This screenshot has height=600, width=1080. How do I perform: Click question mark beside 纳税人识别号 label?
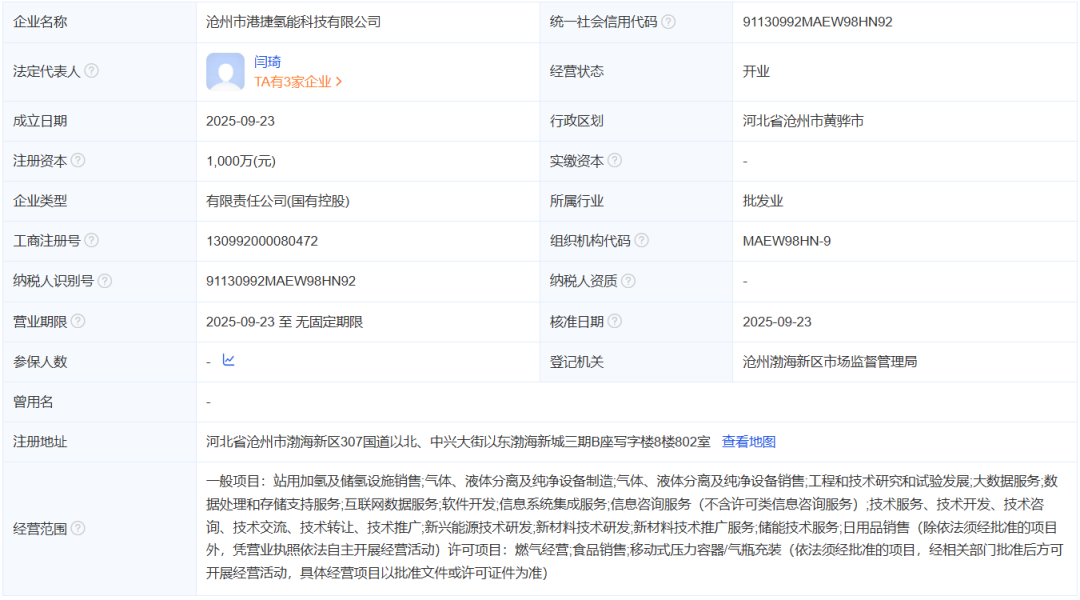(x=105, y=281)
